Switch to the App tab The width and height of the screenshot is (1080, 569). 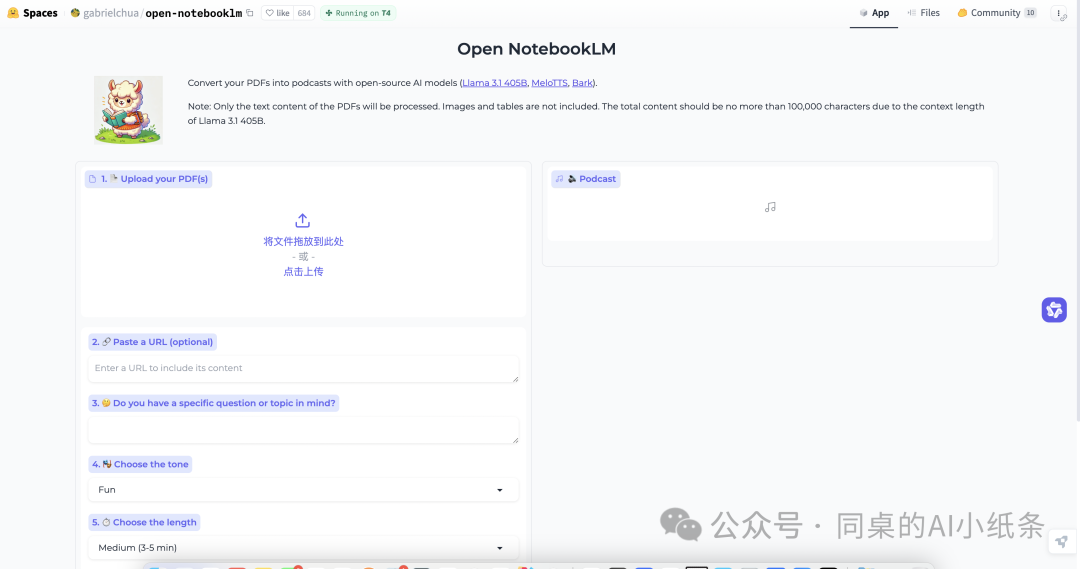(874, 13)
